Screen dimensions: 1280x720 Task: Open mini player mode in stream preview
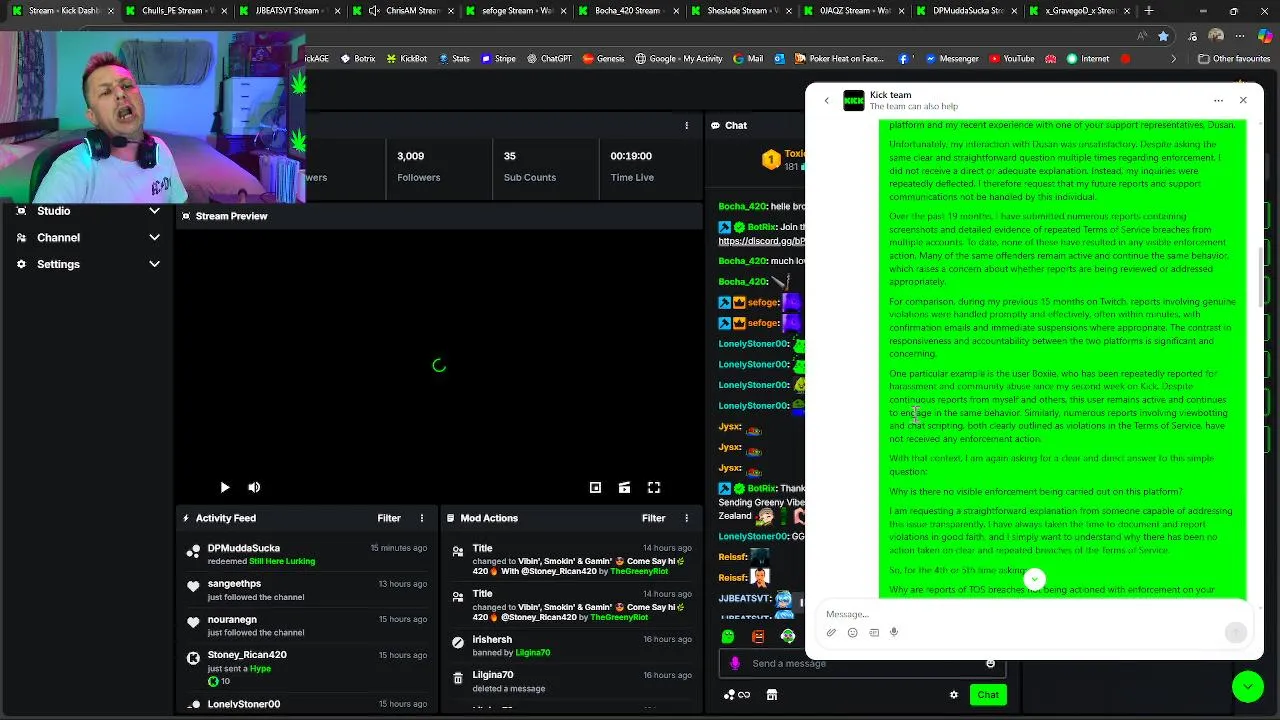[x=595, y=487]
